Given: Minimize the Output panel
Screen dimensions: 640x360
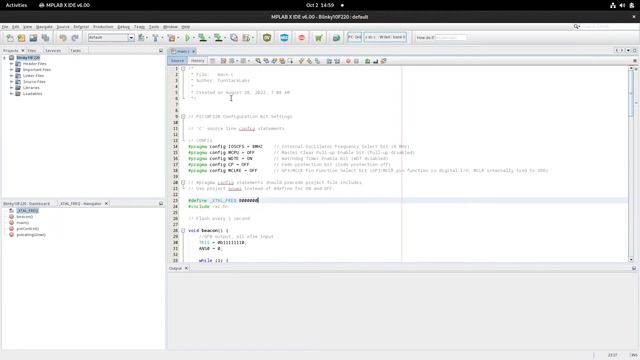Looking at the screenshot, I should coord(634,268).
